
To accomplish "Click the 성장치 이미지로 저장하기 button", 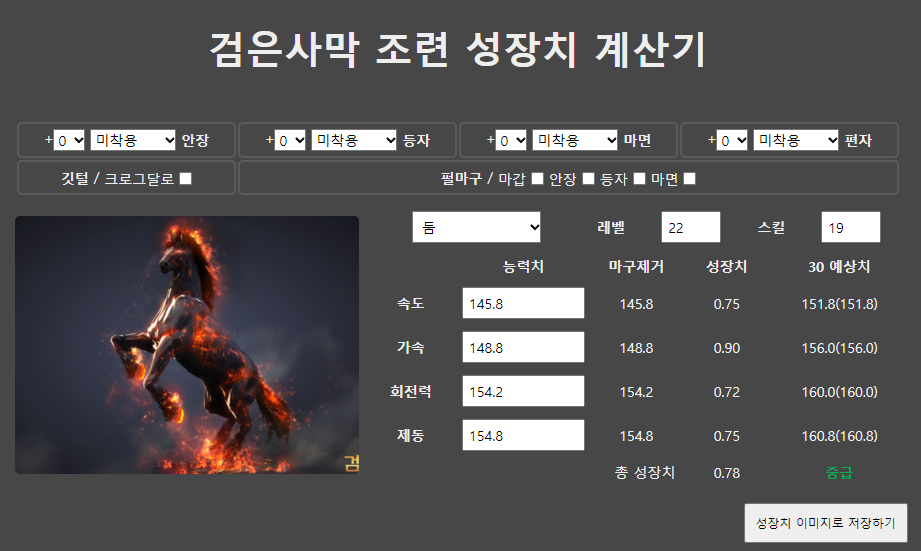I will pyautogui.click(x=825, y=523).
